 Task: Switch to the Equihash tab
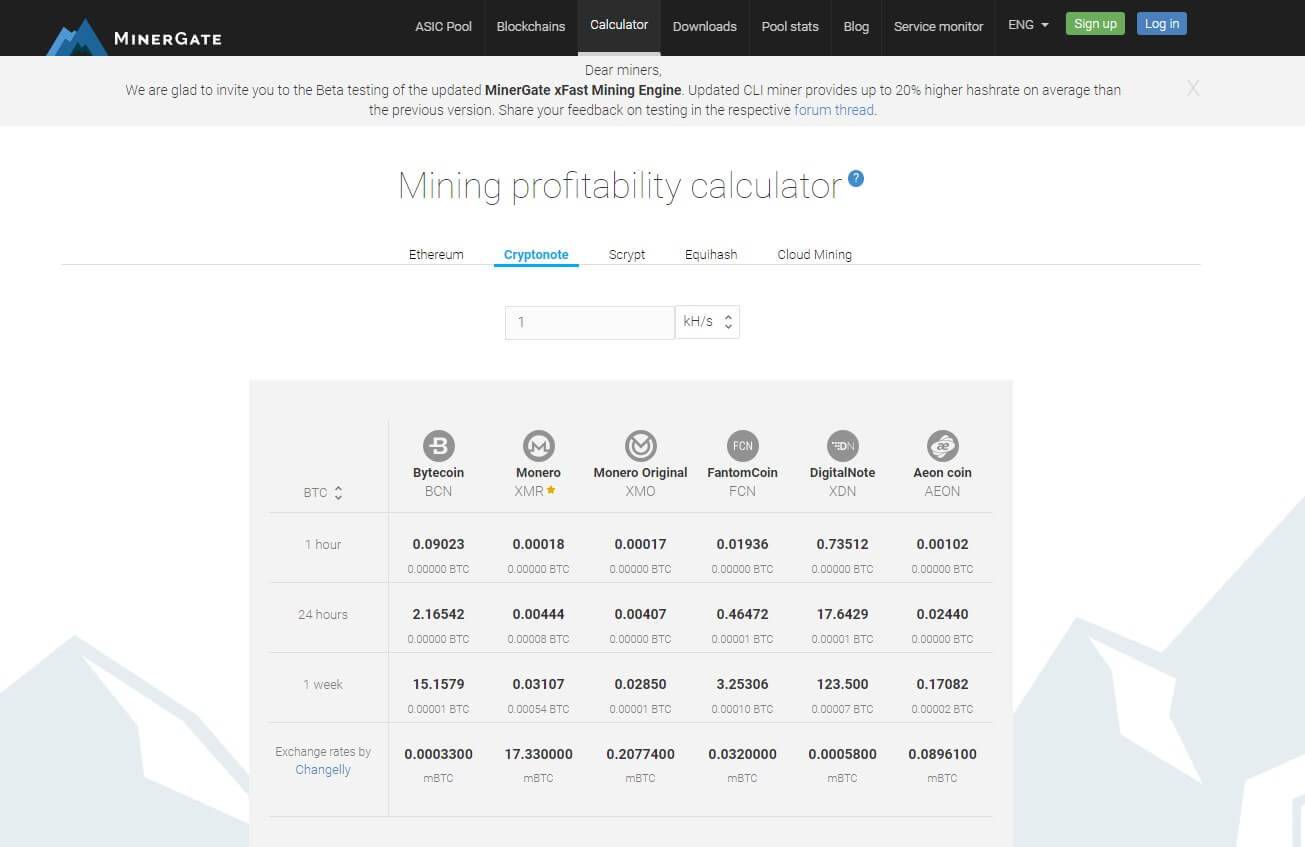click(x=711, y=255)
